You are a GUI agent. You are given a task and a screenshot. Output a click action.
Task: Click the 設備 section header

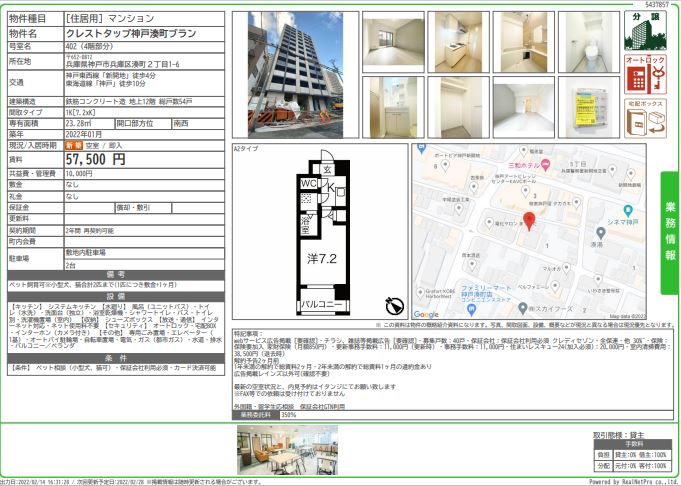116,297
